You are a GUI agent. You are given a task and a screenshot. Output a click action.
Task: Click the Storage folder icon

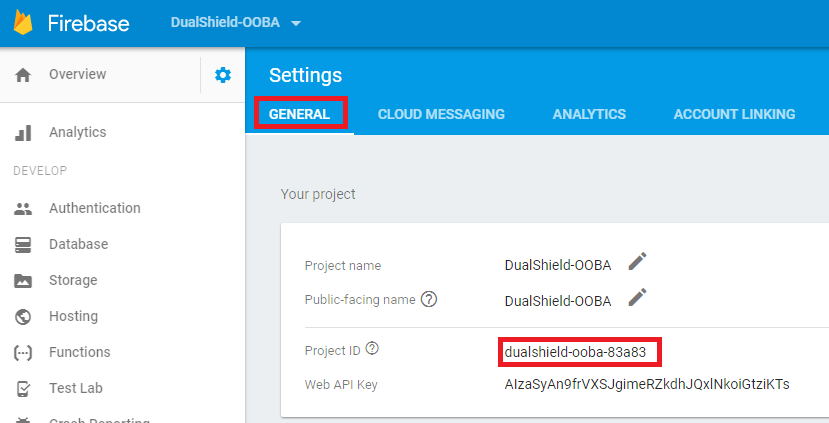coord(23,281)
